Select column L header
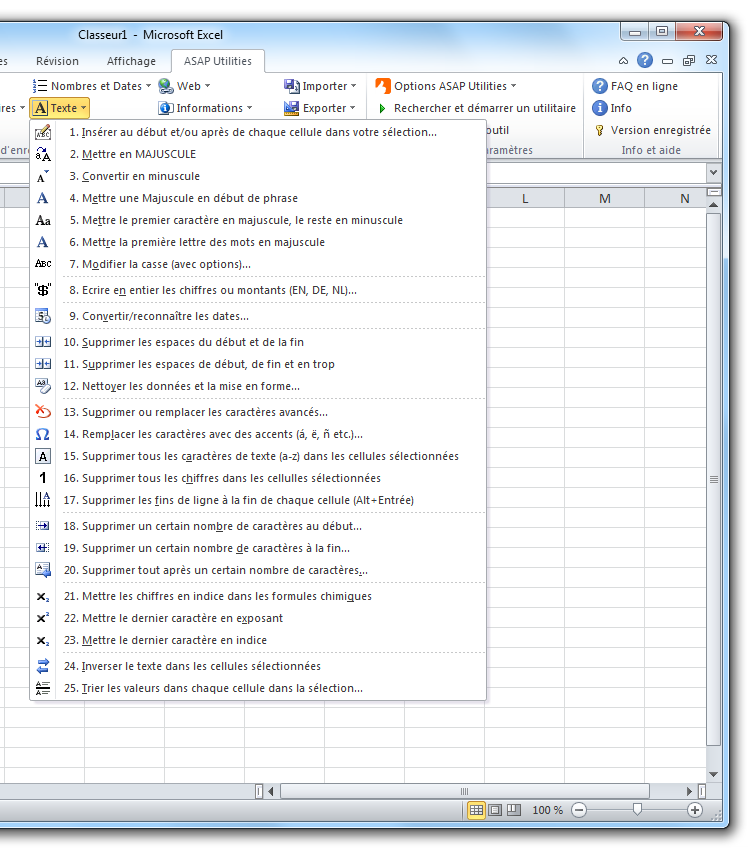The width and height of the screenshot is (750, 850). coord(525,199)
